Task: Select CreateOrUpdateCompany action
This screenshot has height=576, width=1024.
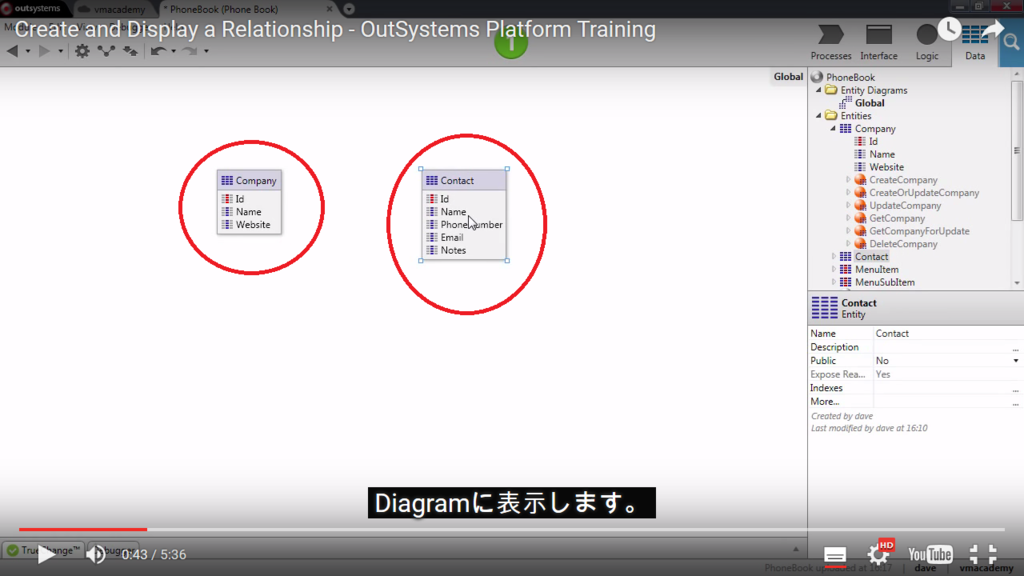Action: click(923, 193)
